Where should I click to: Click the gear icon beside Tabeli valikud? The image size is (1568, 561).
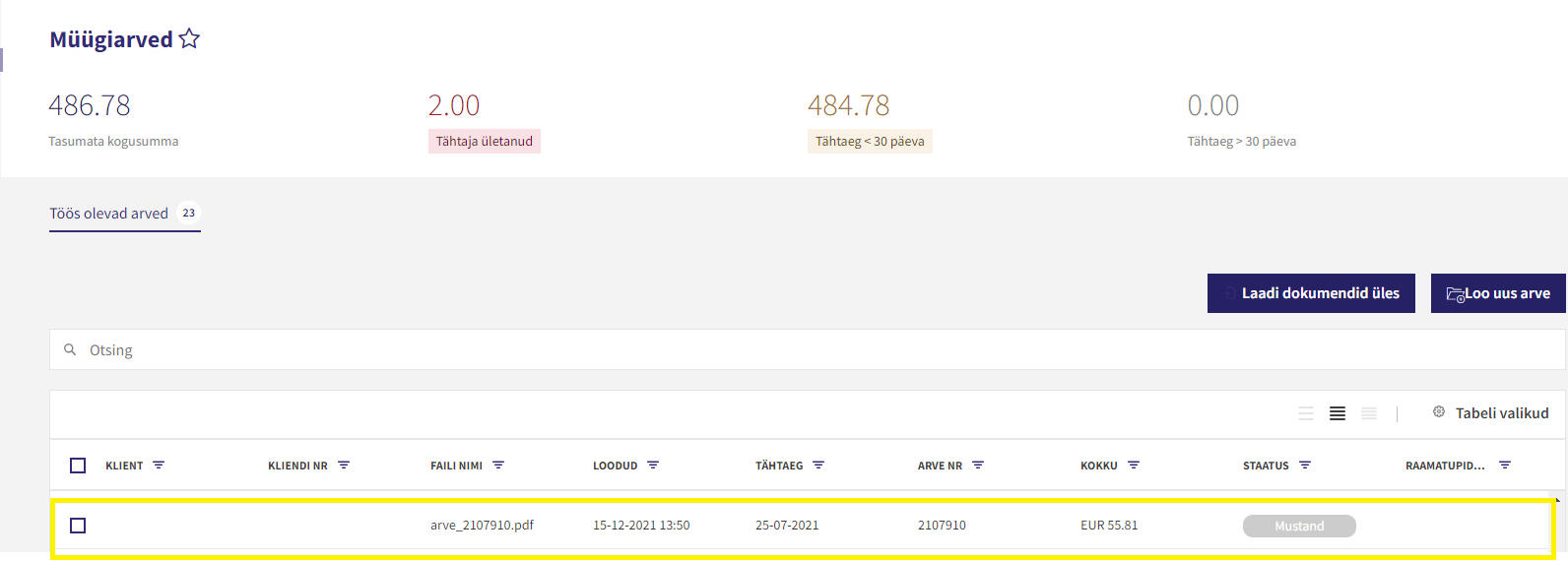coord(1439,411)
